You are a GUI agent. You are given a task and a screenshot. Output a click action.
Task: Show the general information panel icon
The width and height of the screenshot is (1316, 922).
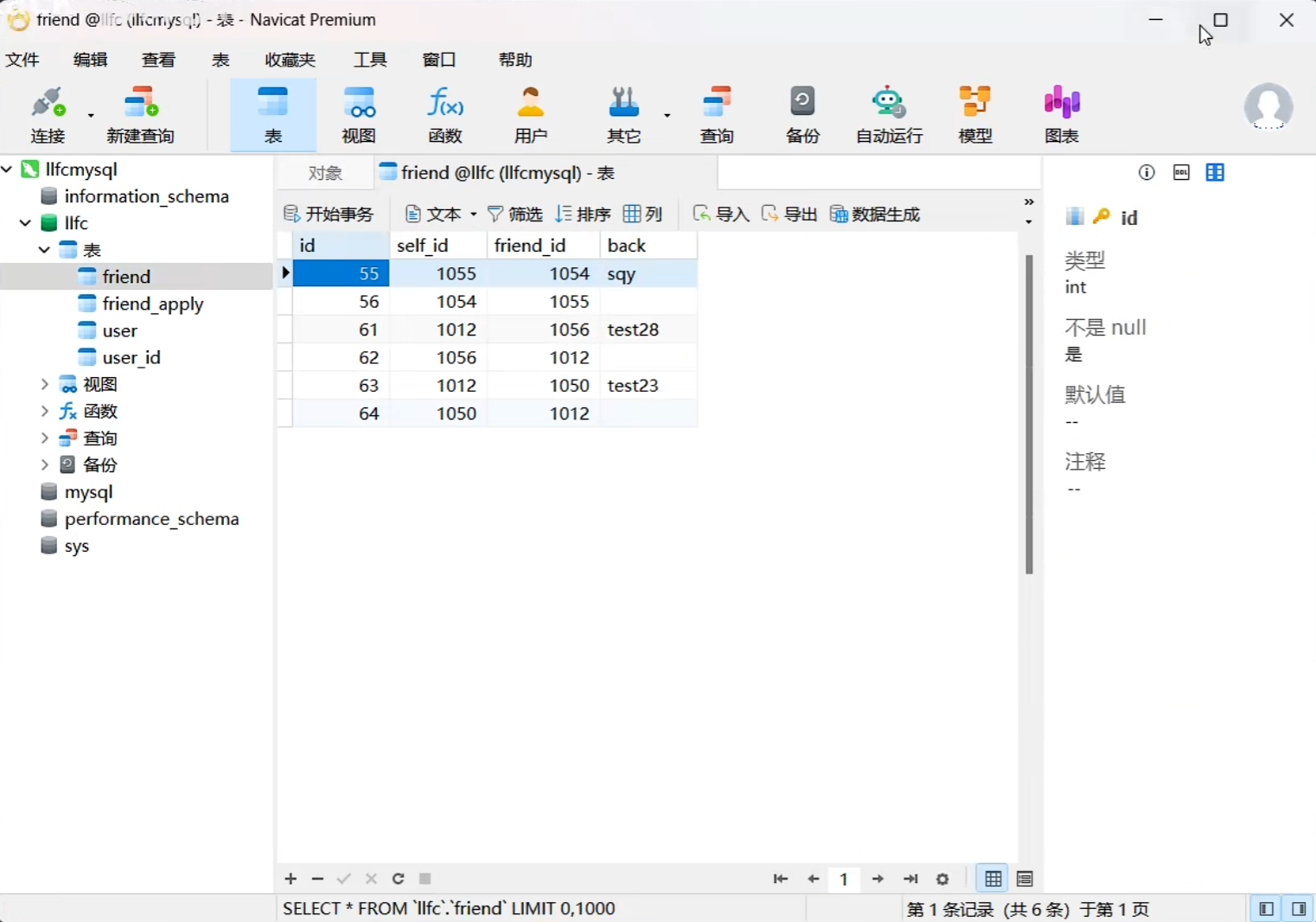[x=1147, y=172]
